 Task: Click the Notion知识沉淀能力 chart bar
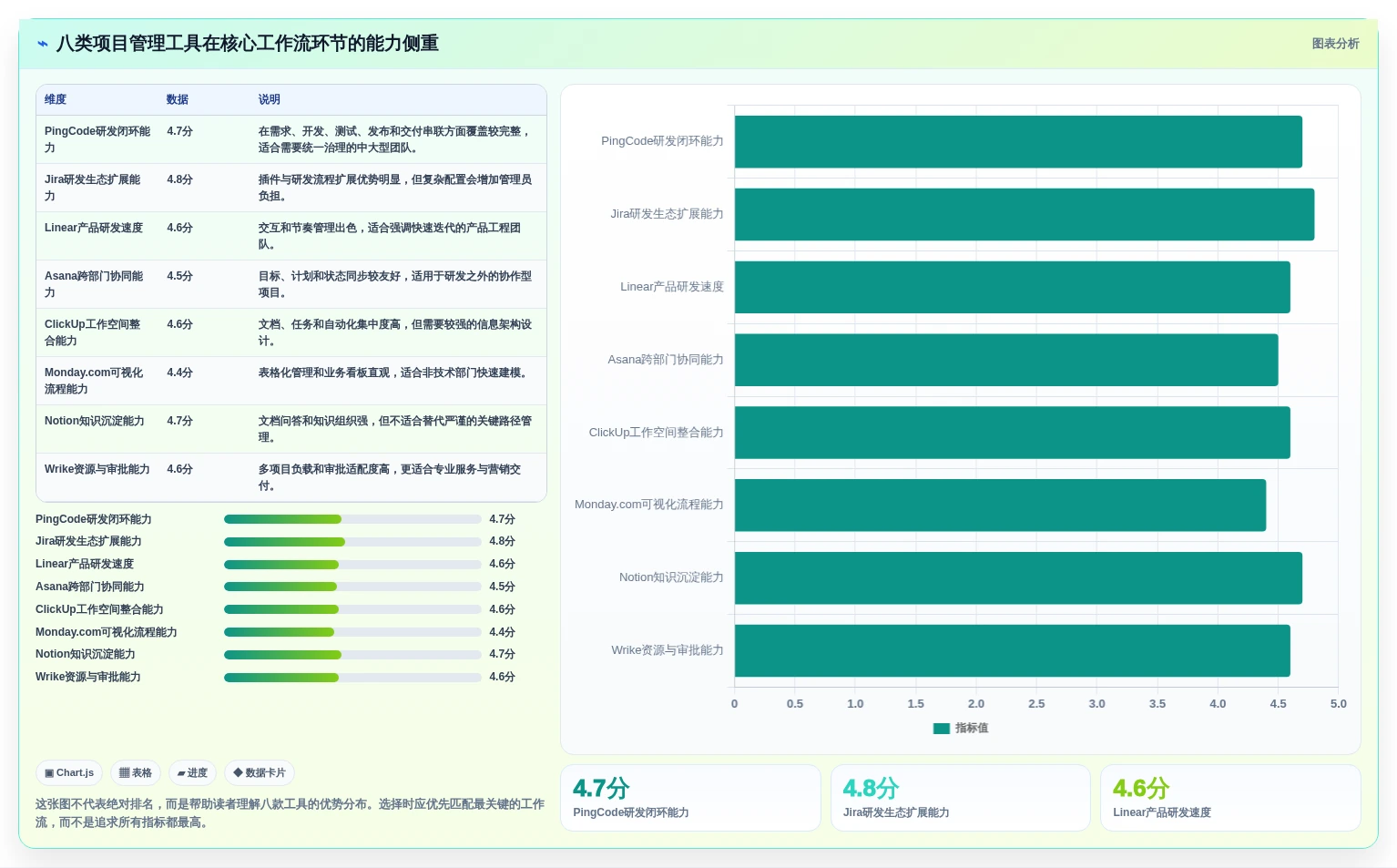click(x=1018, y=578)
